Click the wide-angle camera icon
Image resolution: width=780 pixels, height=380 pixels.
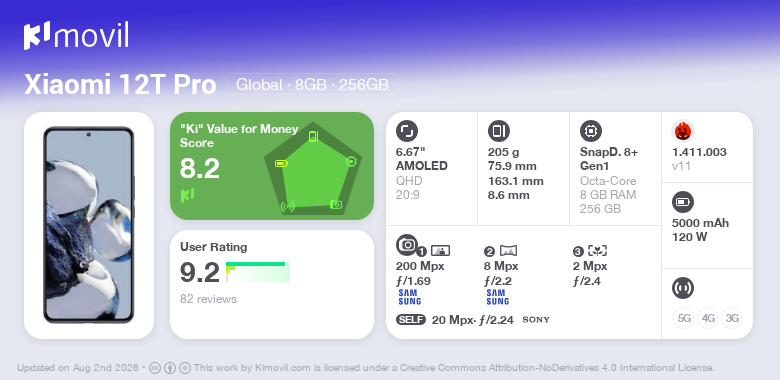(x=508, y=251)
